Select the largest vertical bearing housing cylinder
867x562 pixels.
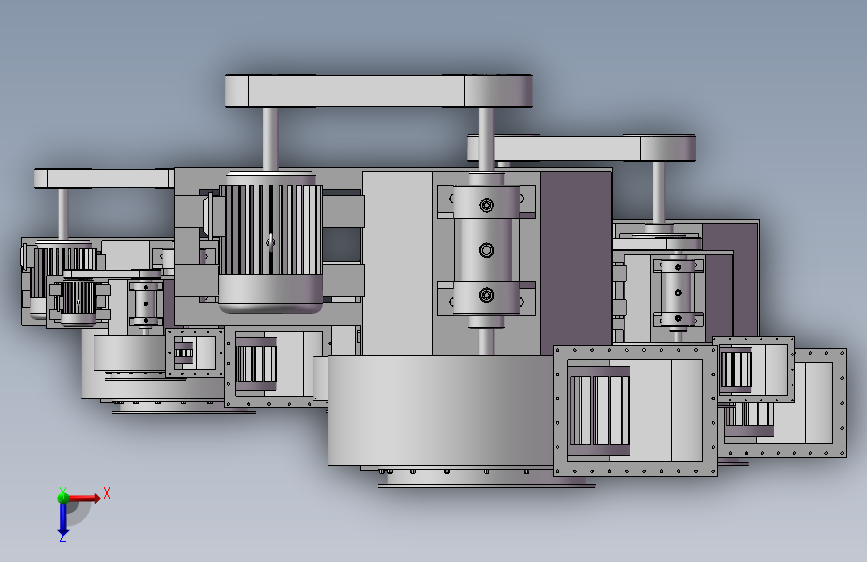click(x=487, y=250)
